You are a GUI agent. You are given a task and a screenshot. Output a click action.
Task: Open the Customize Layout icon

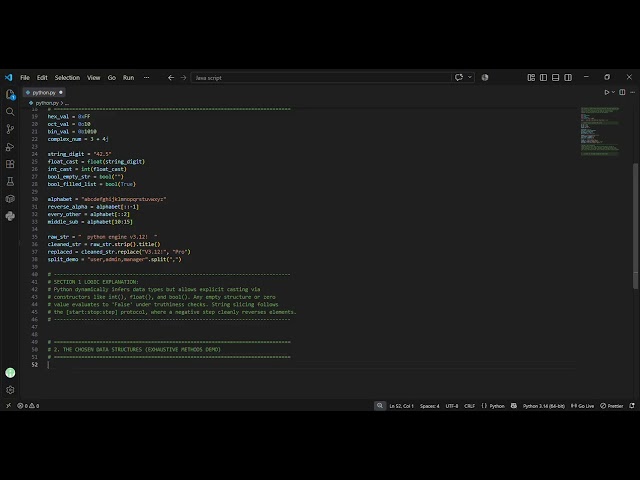pos(531,78)
